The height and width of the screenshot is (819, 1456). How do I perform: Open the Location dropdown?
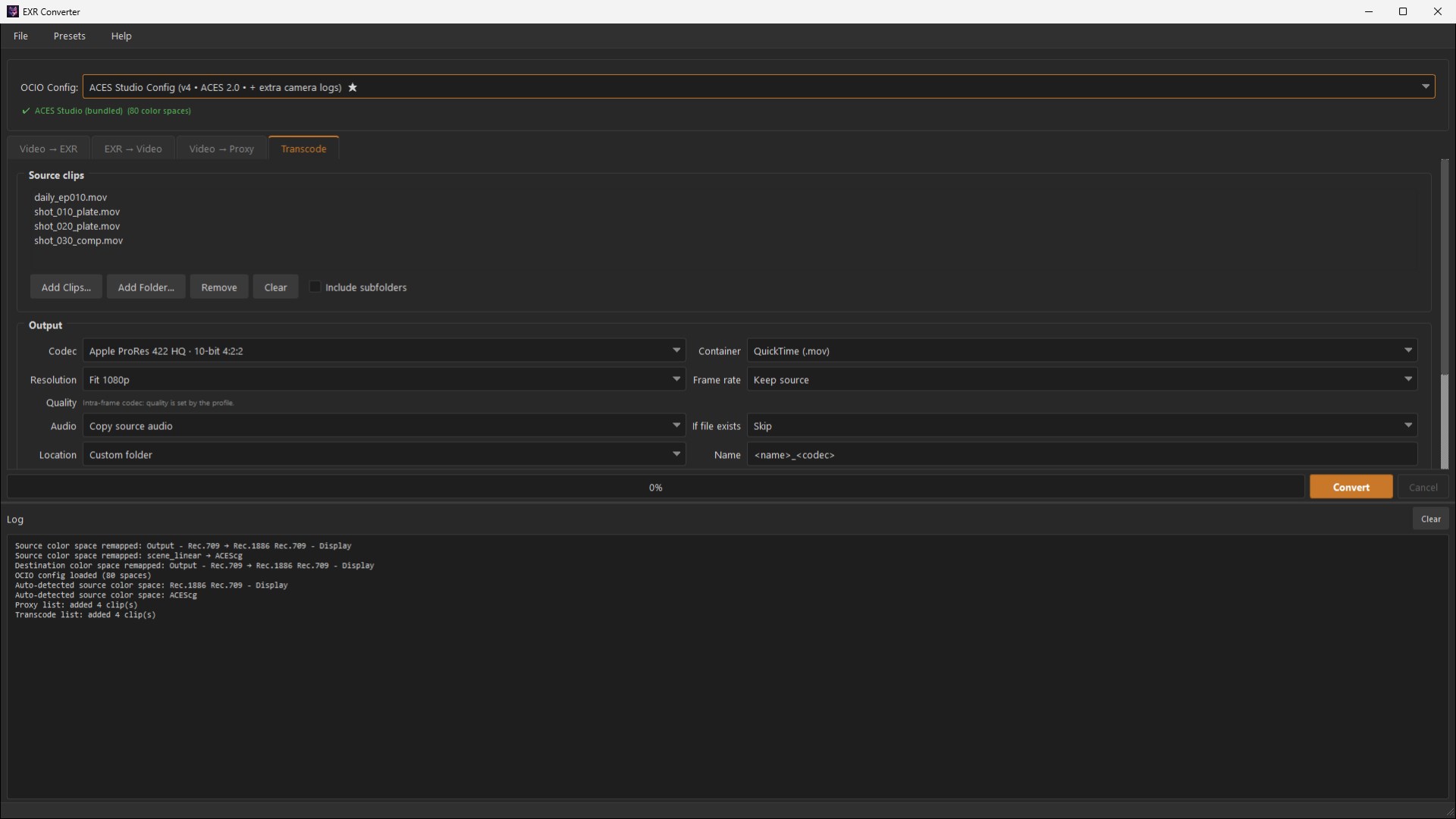click(384, 454)
